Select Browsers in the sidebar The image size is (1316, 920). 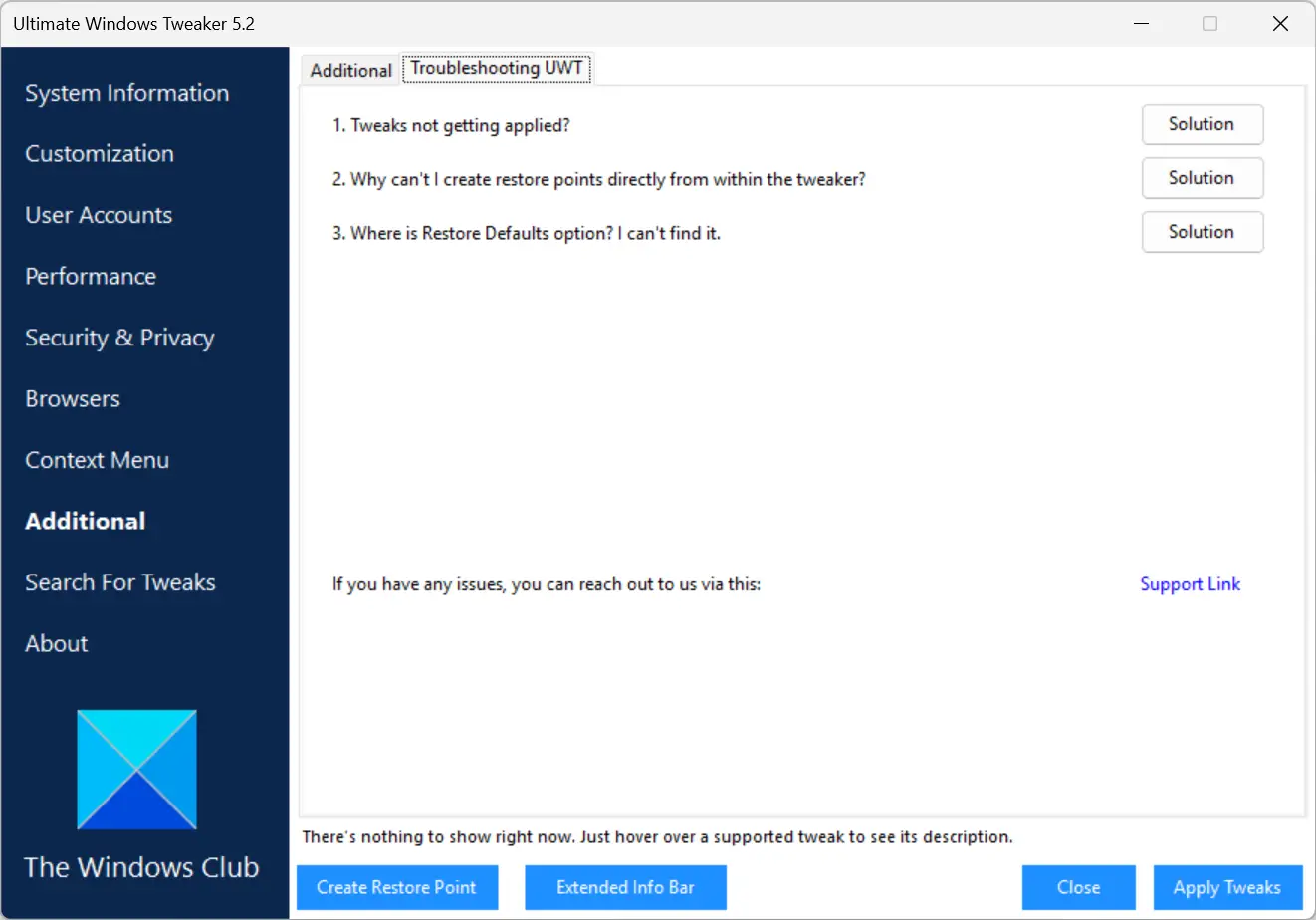73,399
